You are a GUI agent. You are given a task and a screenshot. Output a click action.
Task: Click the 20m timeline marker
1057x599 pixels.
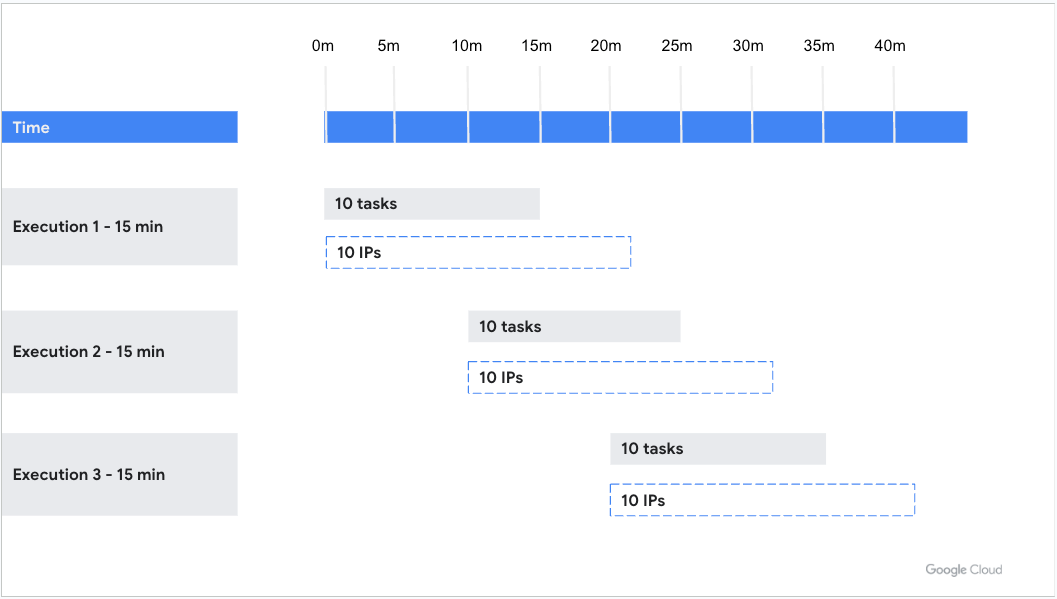point(606,46)
